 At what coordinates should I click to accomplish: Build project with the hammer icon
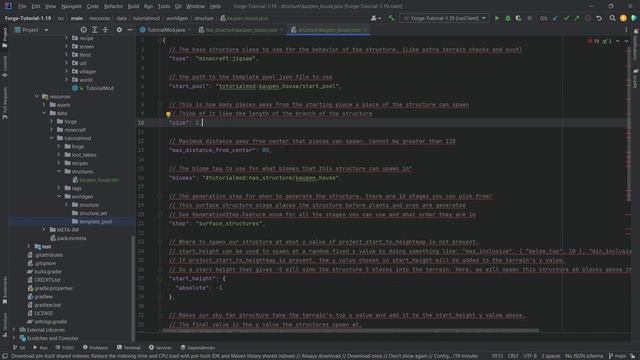click(x=391, y=18)
